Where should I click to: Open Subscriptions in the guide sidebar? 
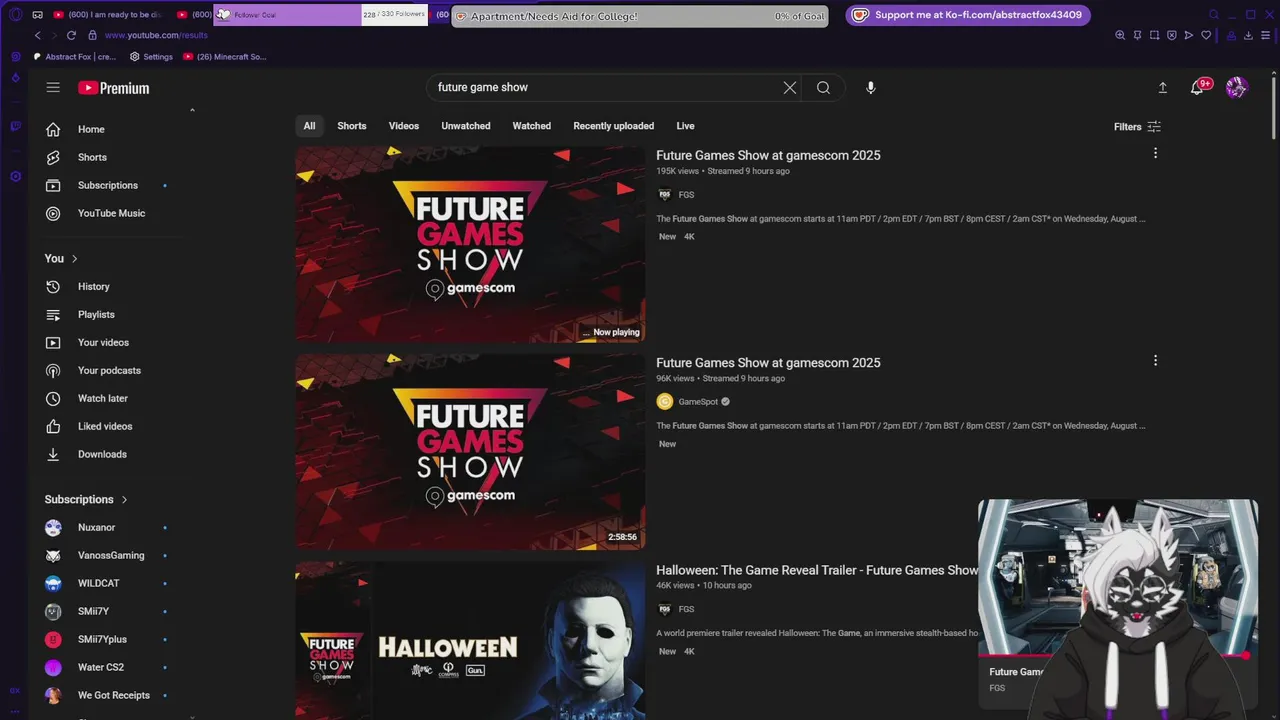pos(110,185)
